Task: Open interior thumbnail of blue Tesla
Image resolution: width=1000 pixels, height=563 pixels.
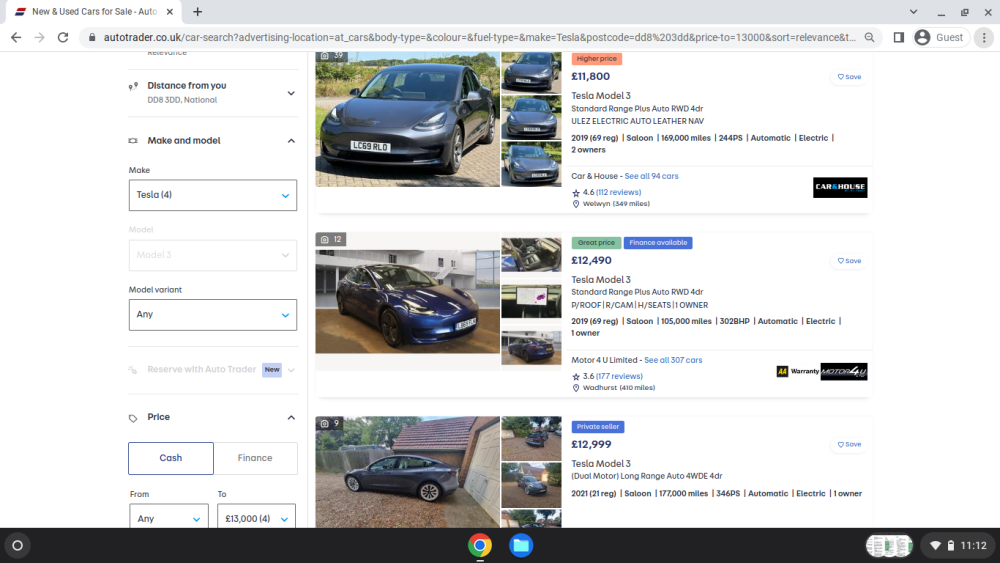Action: 531,255
